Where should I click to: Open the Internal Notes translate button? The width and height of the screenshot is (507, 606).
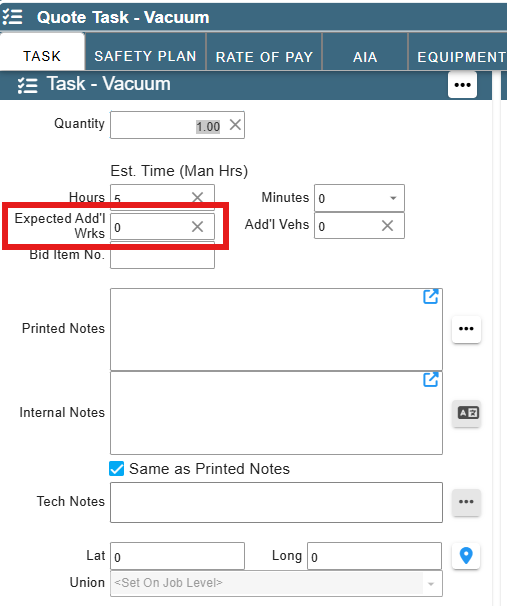pyautogui.click(x=468, y=413)
